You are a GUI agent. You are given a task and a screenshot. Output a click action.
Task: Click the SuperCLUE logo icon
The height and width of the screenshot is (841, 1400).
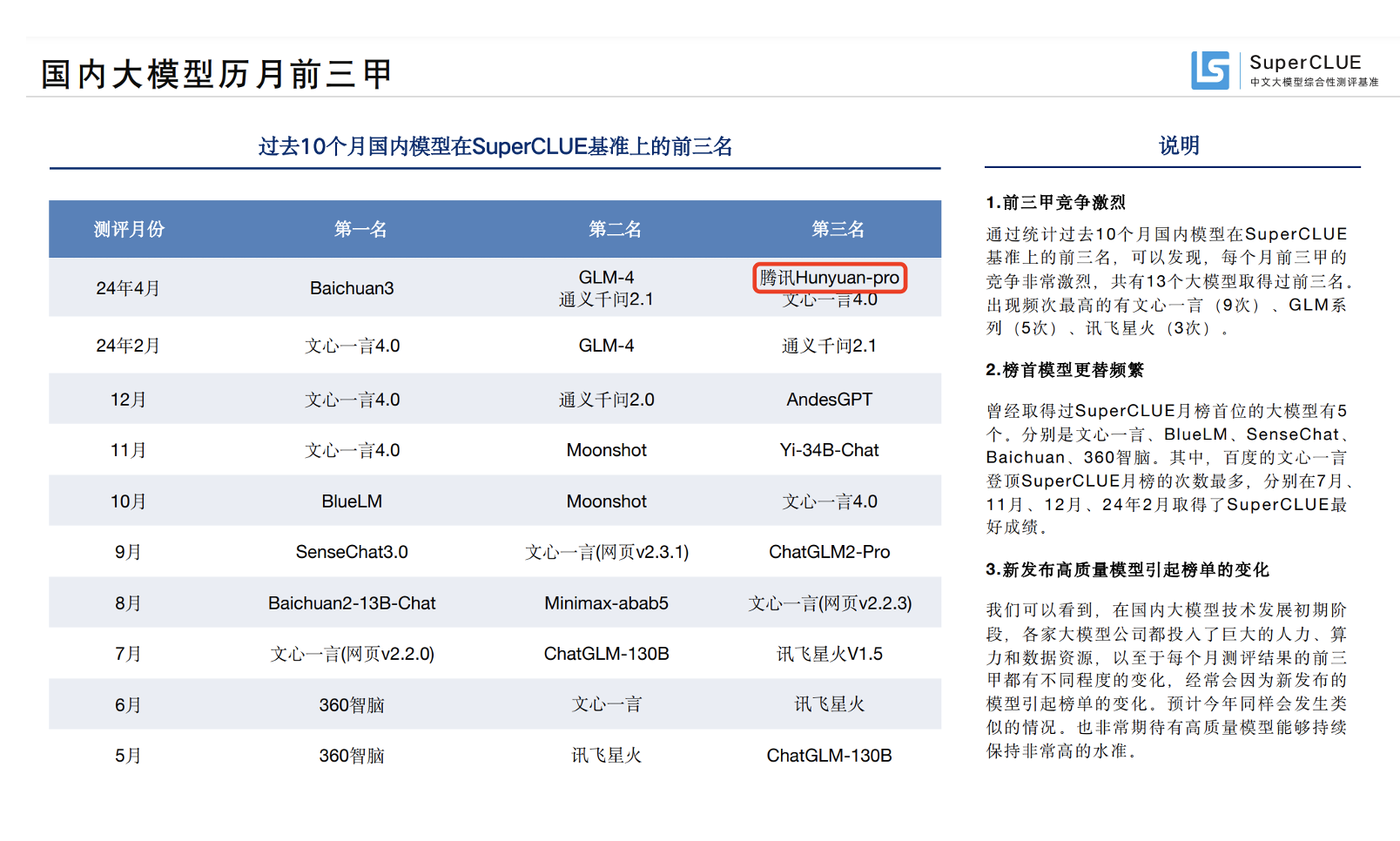point(1210,71)
